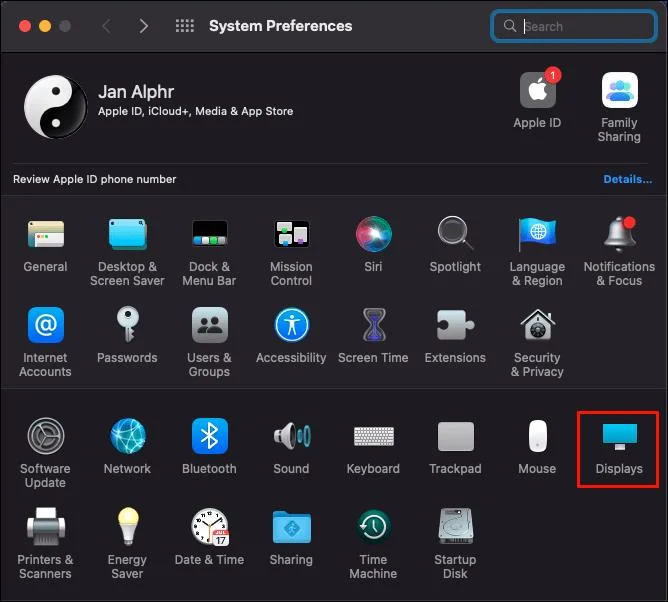Screen dimensions: 668x602
Task: Minimize the window with yellow button
Action: tap(45, 26)
